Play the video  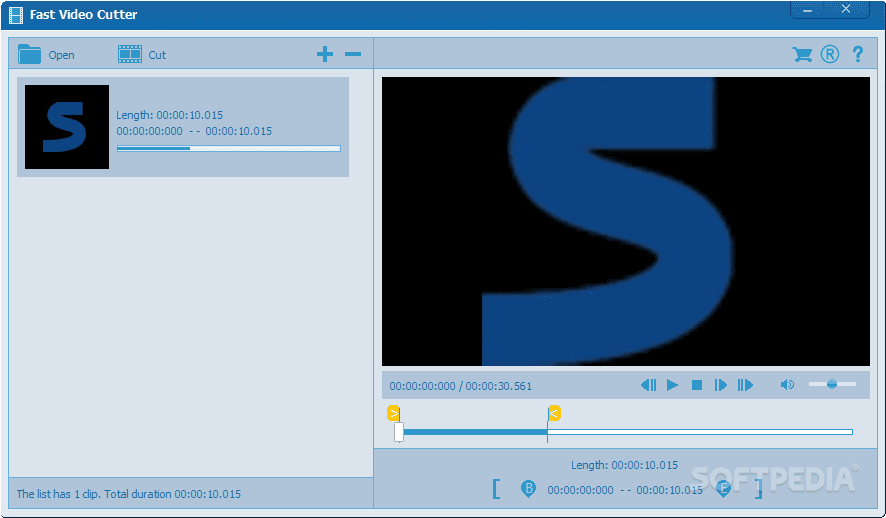(672, 385)
